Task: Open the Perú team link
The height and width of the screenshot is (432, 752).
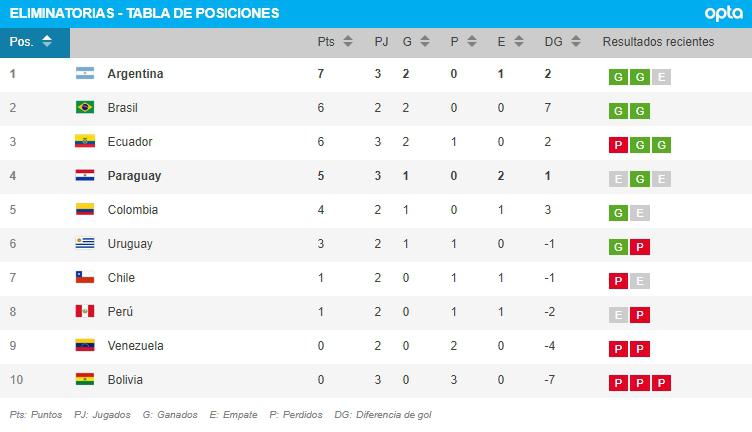Action: pos(120,312)
